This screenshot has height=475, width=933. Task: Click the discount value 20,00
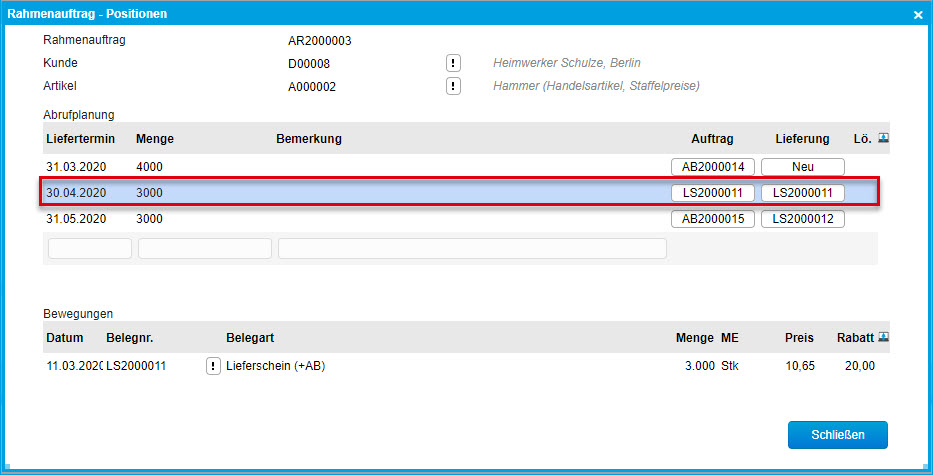click(x=860, y=366)
